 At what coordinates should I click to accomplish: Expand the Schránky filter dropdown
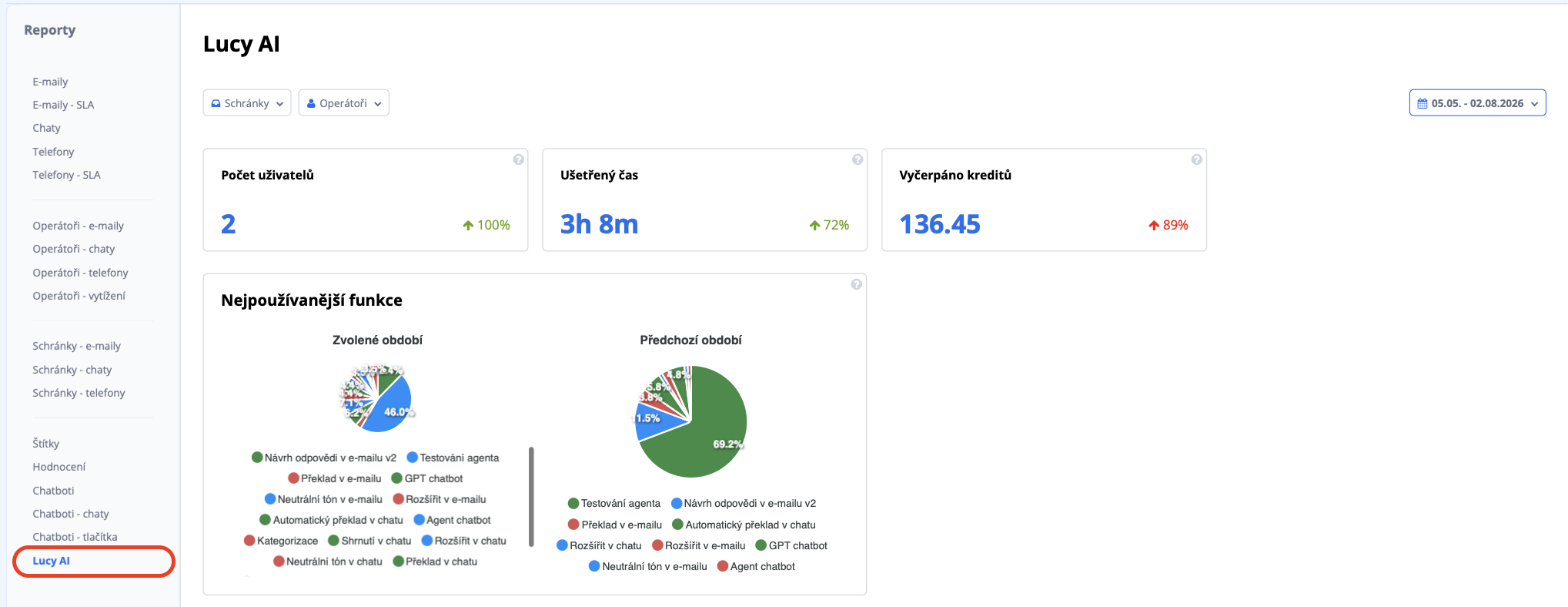(247, 103)
